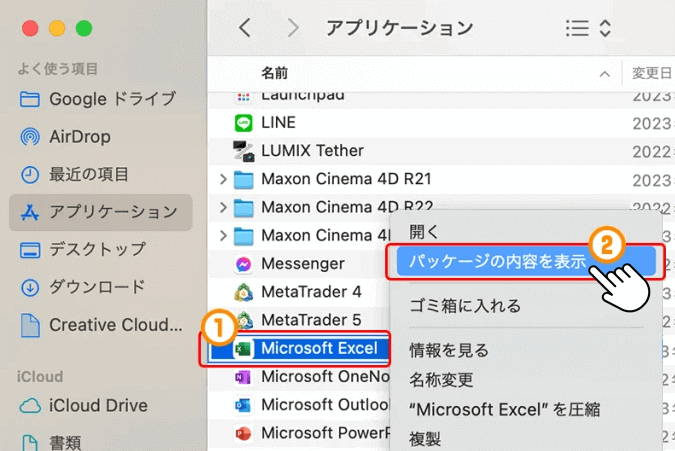Select the MetaTrader 4 name
The height and width of the screenshot is (451, 675).
(x=311, y=292)
